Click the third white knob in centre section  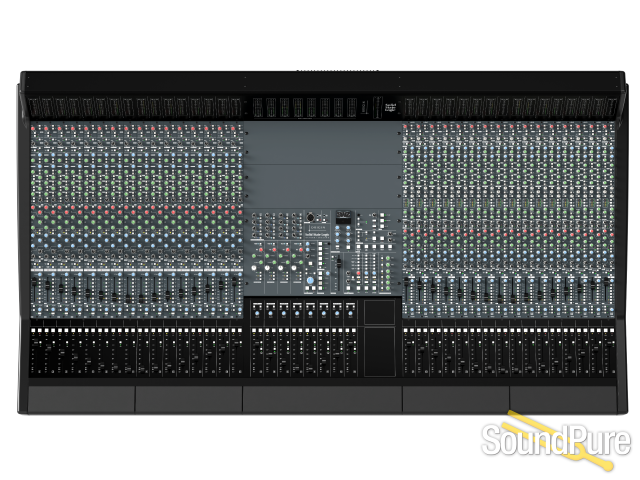tap(280, 268)
